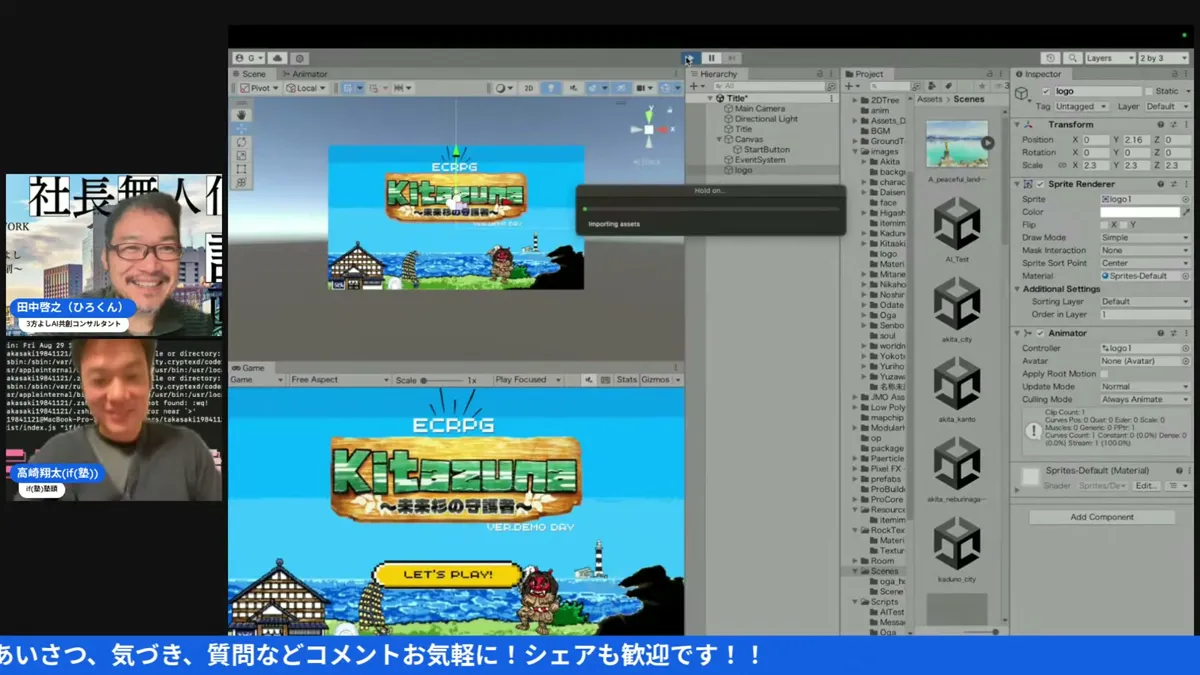Click the Step frame button

click(x=732, y=58)
